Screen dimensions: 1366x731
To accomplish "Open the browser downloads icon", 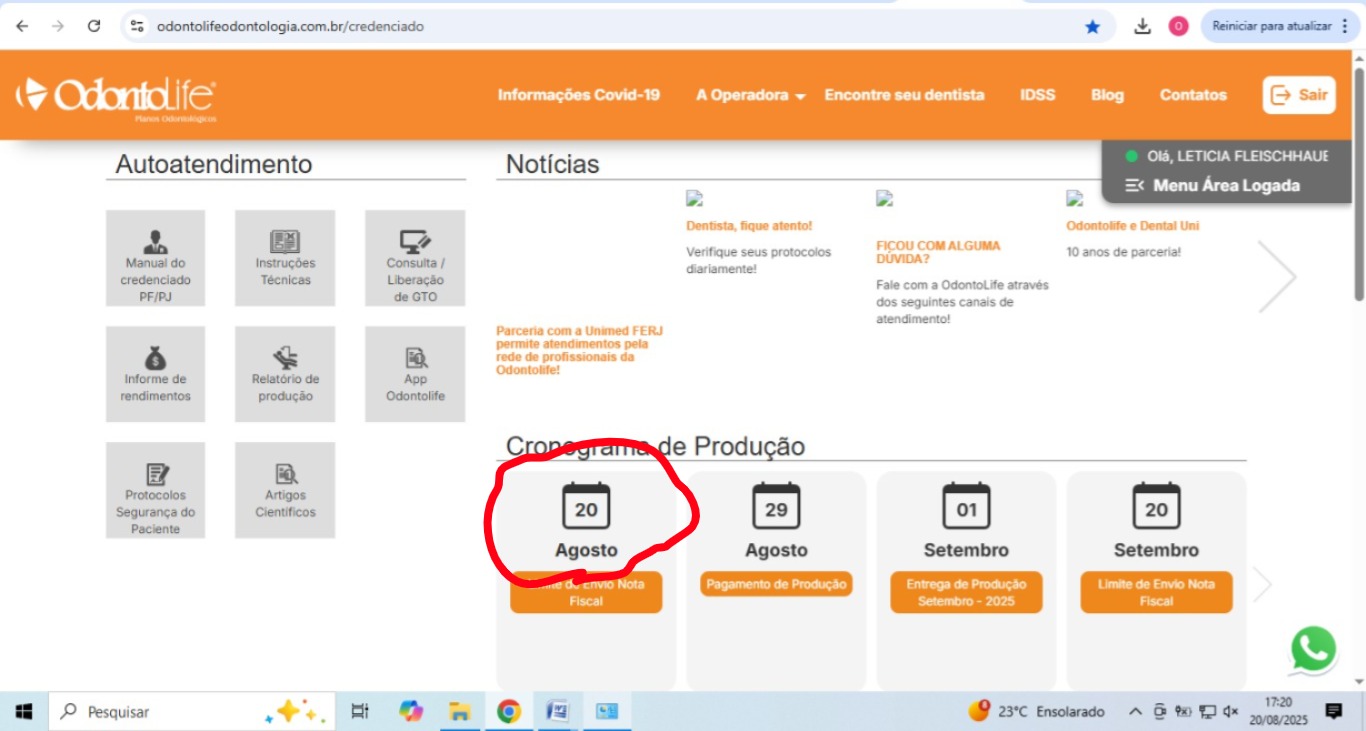I will click(x=1143, y=27).
